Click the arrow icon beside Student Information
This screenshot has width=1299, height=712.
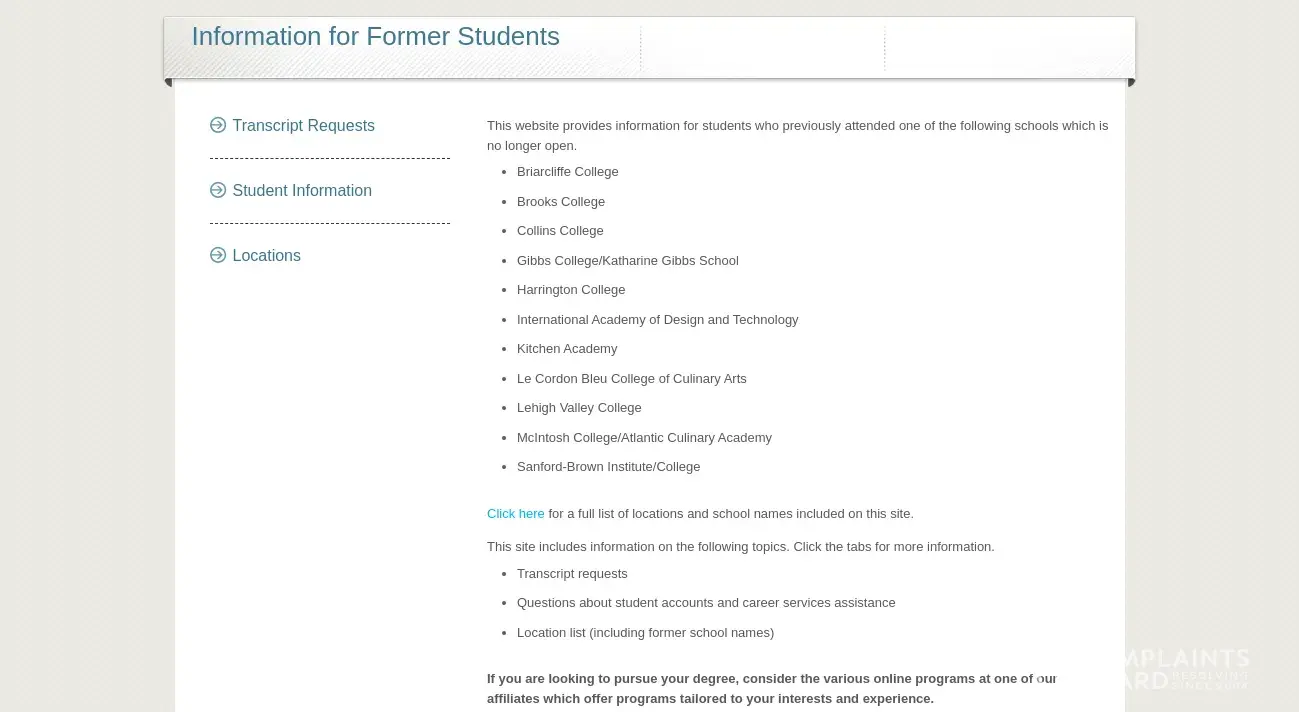click(218, 190)
